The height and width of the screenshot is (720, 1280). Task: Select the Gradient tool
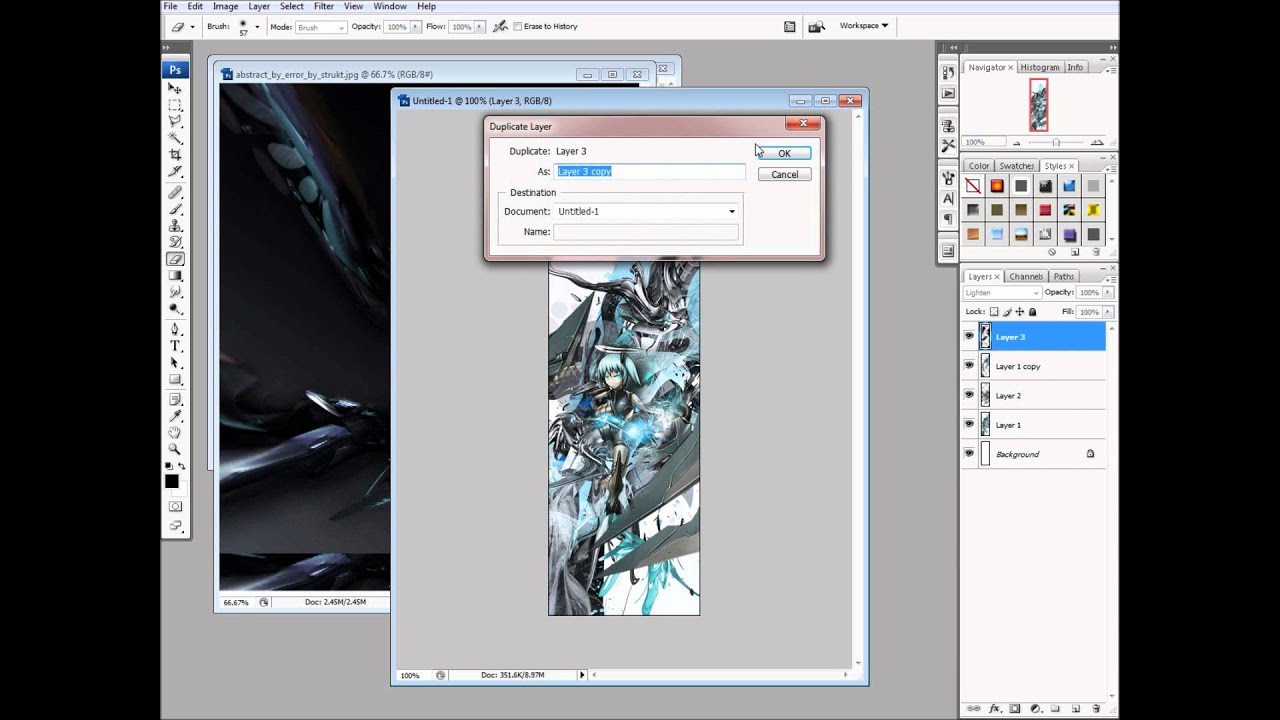coord(175,276)
